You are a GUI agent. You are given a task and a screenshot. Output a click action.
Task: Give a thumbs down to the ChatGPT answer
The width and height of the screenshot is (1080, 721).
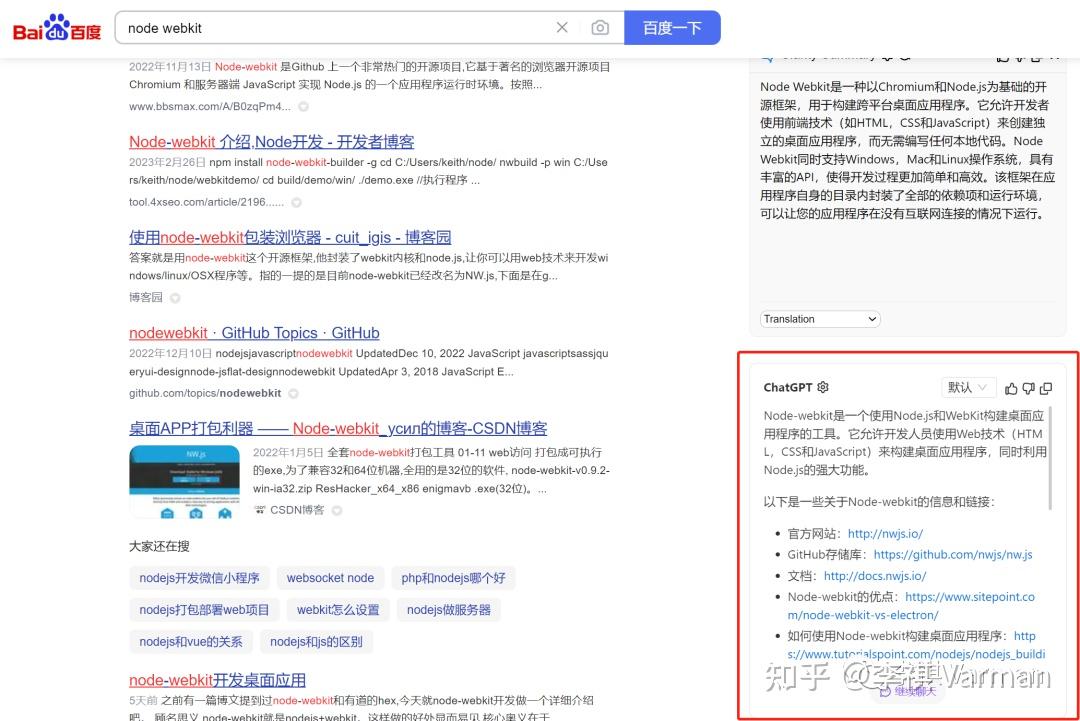pos(1028,389)
